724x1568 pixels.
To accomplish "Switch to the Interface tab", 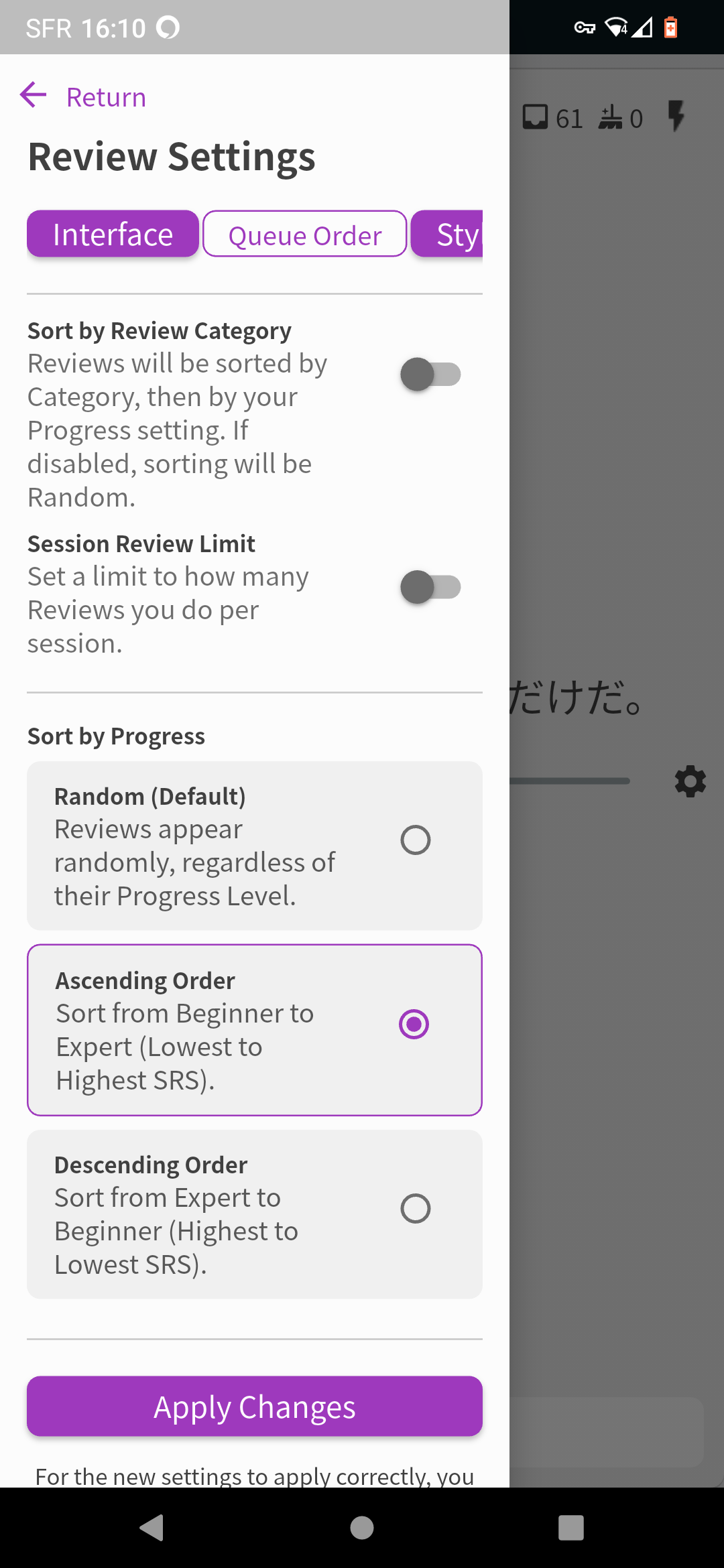I will pos(113,235).
